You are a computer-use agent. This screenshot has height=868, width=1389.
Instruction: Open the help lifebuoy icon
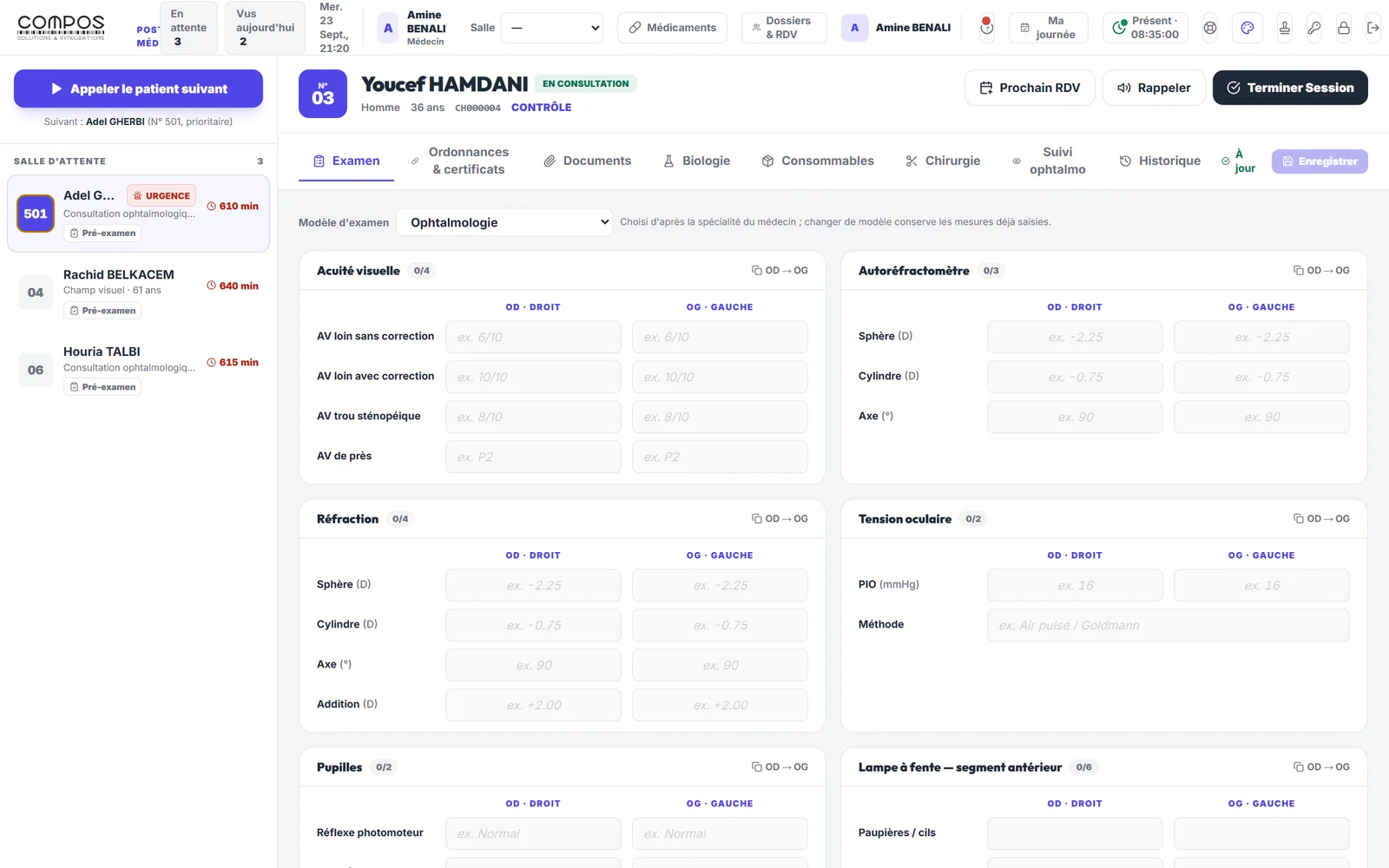click(1209, 28)
